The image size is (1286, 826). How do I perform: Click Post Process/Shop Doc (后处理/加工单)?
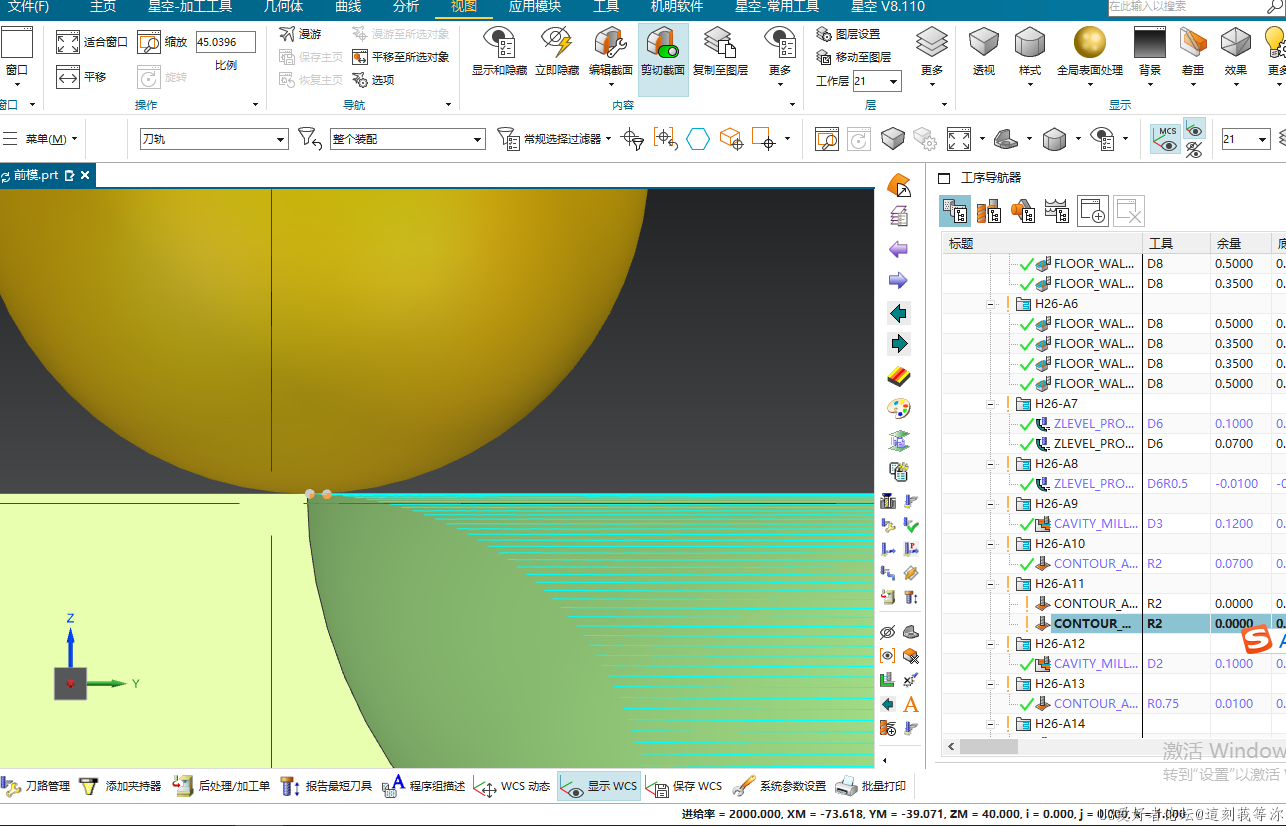[222, 786]
